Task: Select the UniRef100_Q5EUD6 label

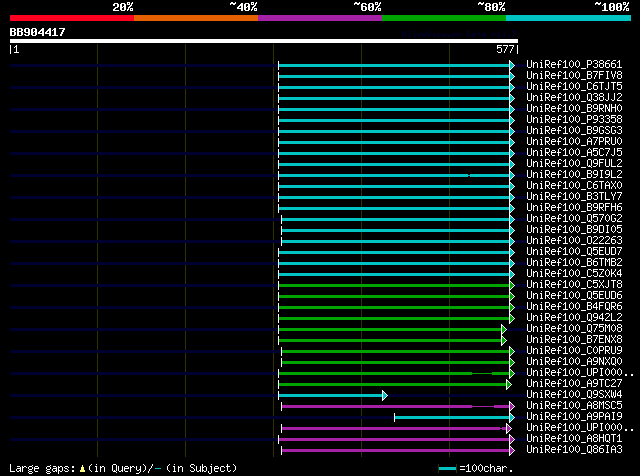Action: coord(574,296)
